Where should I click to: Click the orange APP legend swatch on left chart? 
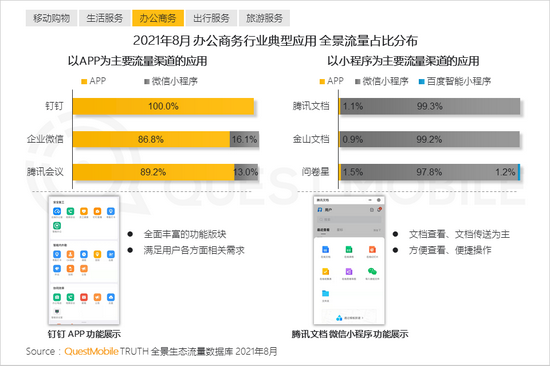click(x=84, y=82)
